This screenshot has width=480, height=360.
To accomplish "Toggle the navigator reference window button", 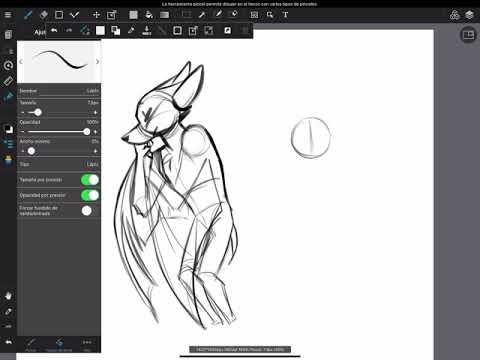I will pos(468,35).
